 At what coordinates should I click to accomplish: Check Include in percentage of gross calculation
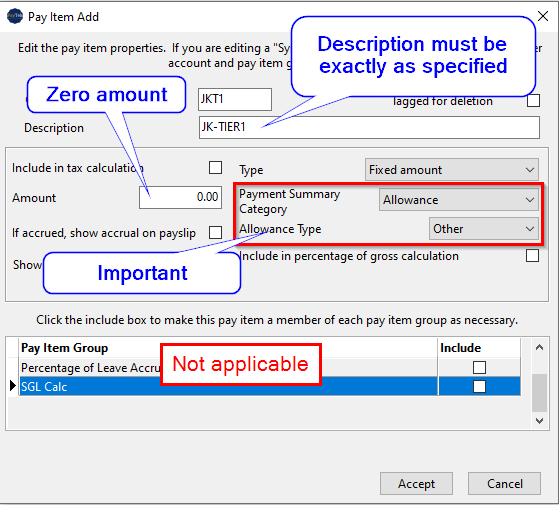[x=532, y=256]
